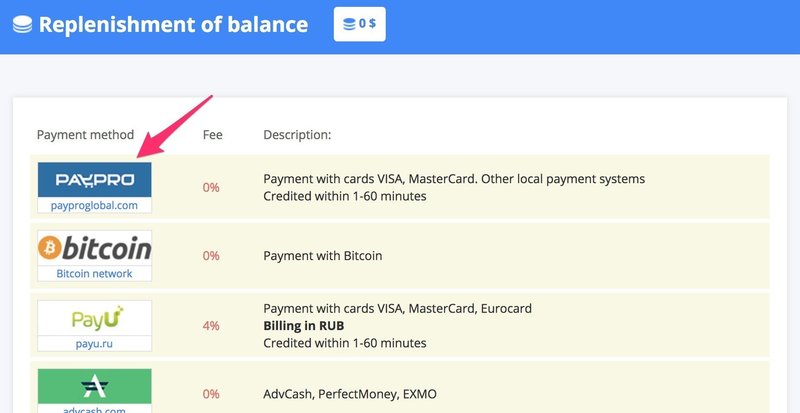Open the advcash.com link
The image size is (800, 413).
(x=94, y=408)
